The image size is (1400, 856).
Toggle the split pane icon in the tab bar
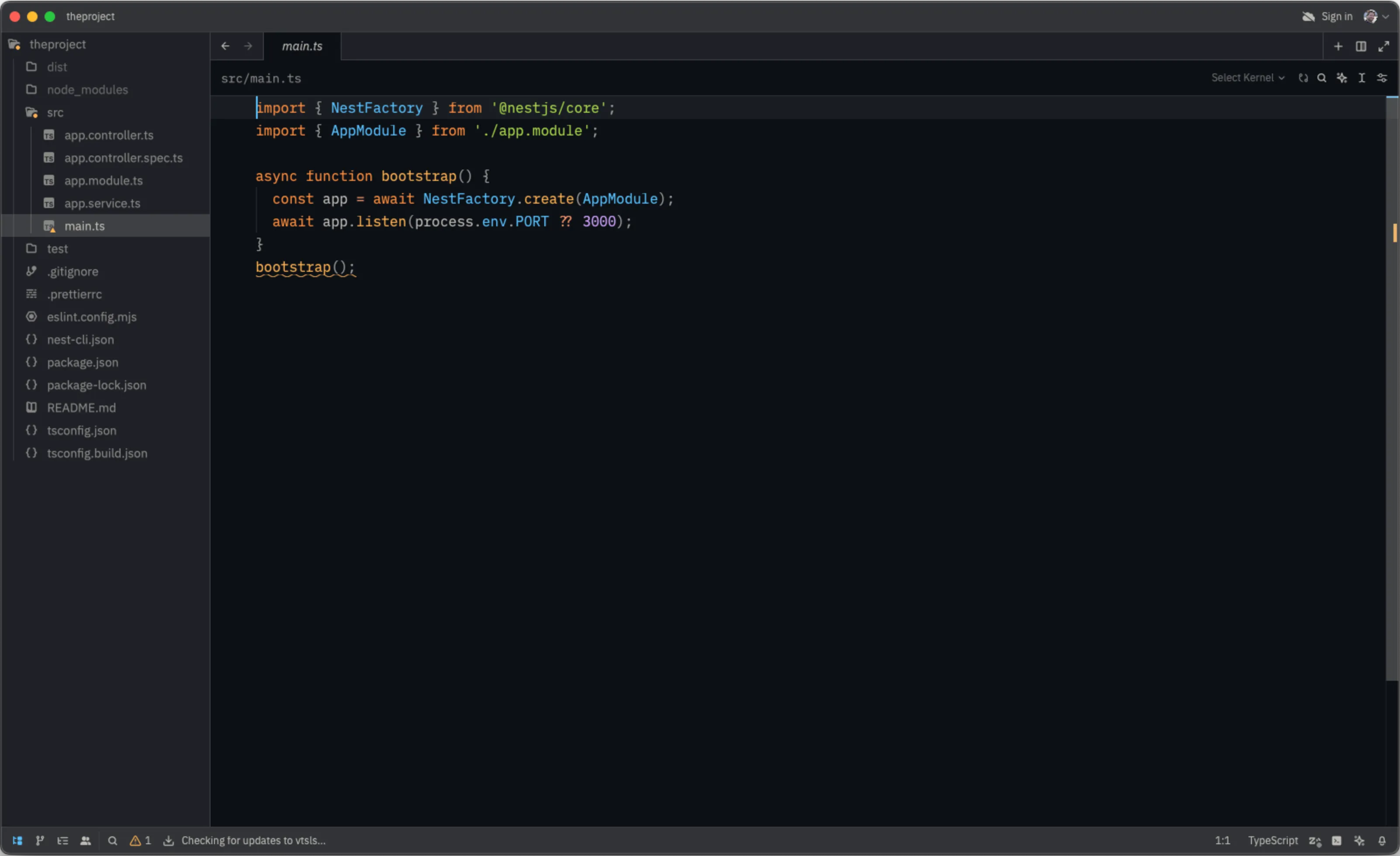[1362, 46]
